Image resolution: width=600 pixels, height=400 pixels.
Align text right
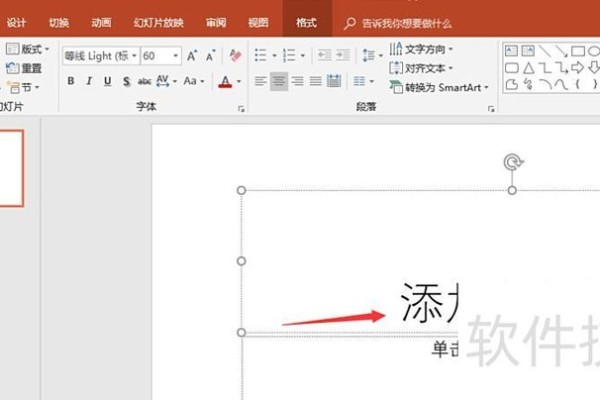click(297, 81)
